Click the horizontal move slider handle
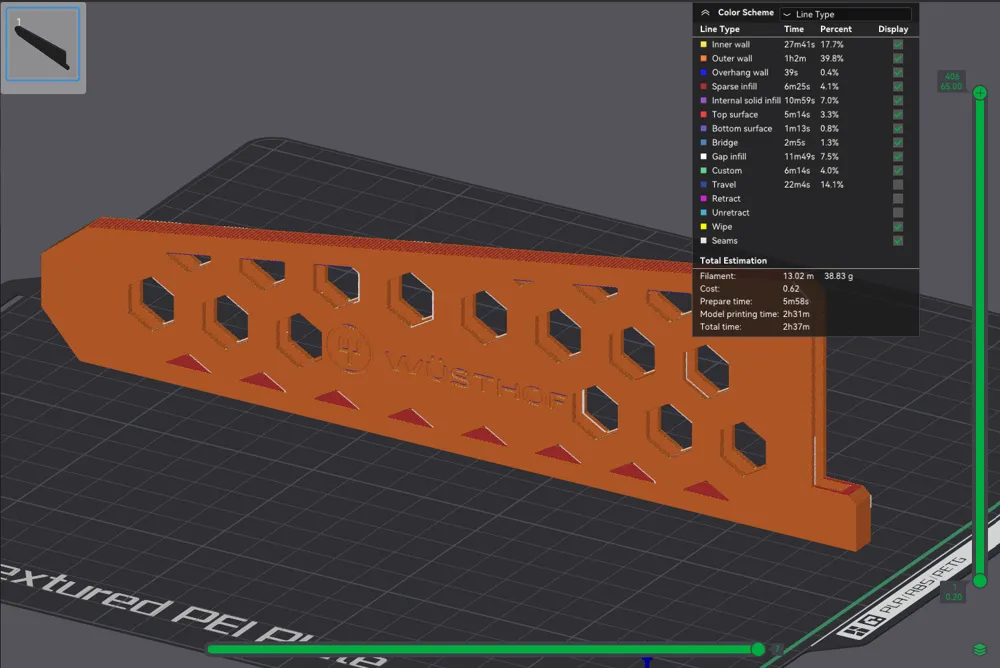1000x668 pixels. click(x=758, y=649)
